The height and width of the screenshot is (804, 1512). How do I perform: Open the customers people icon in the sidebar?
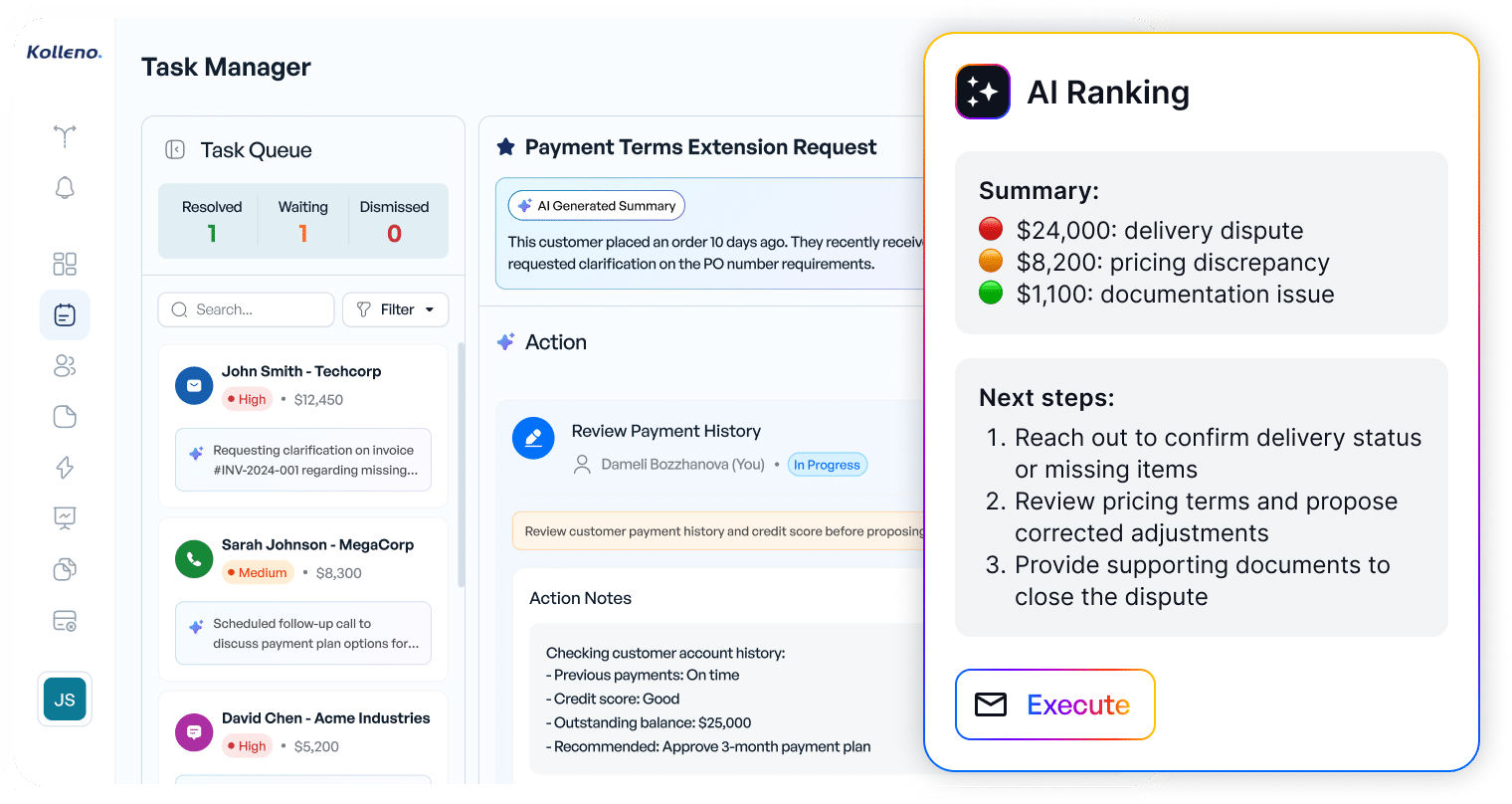click(x=65, y=366)
